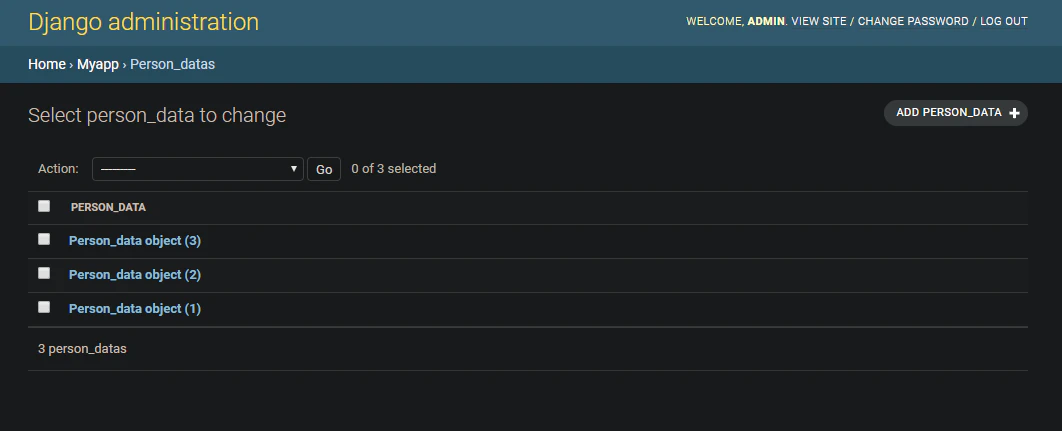1062x431 pixels.
Task: Open the Change Password link
Action: (913, 22)
